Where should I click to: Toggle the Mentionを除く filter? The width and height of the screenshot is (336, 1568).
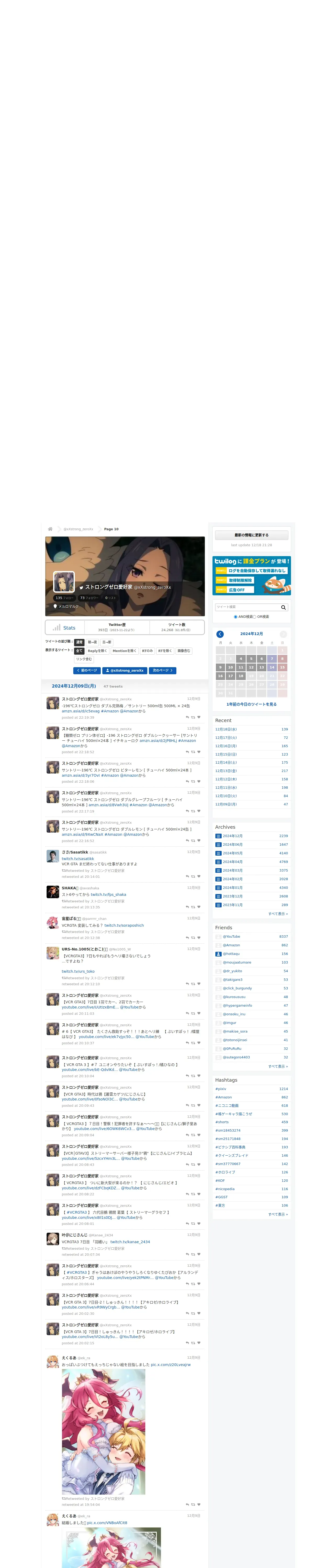click(x=124, y=651)
